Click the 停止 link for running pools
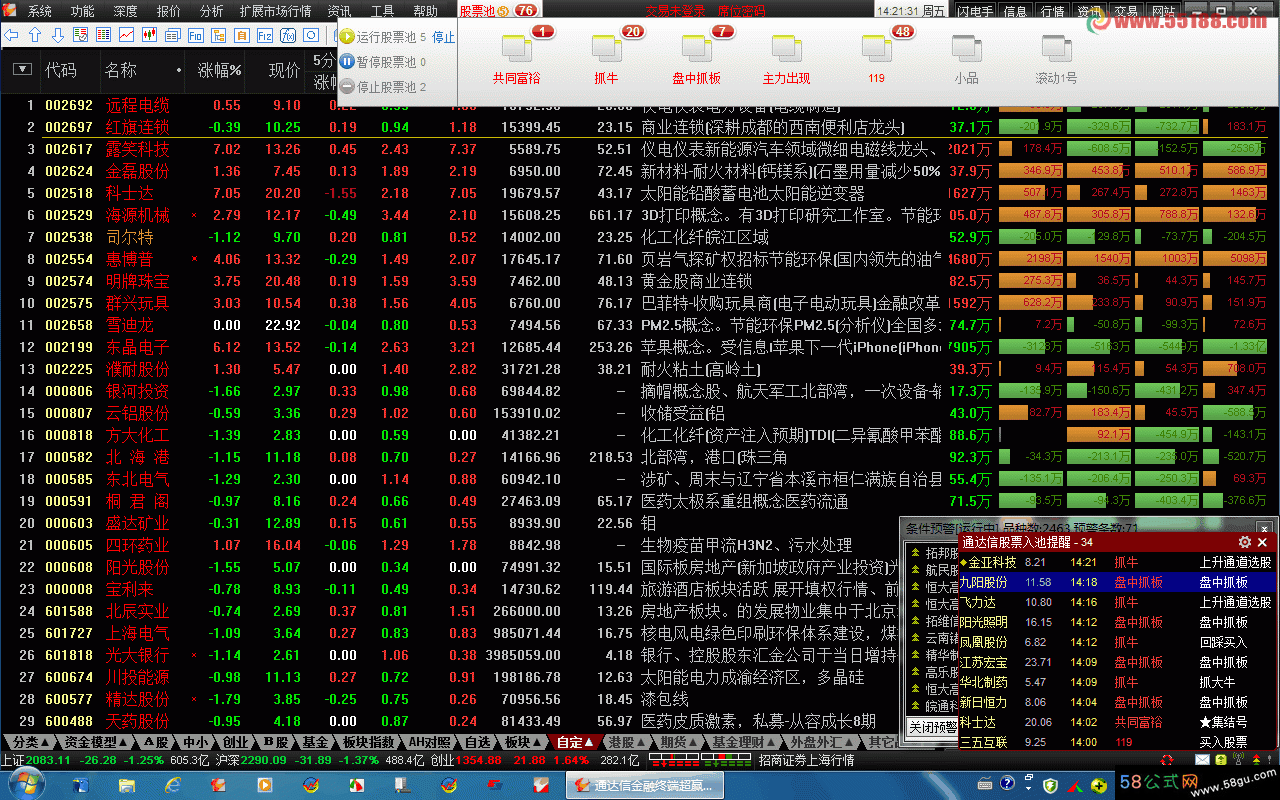This screenshot has width=1280, height=800. [443, 37]
